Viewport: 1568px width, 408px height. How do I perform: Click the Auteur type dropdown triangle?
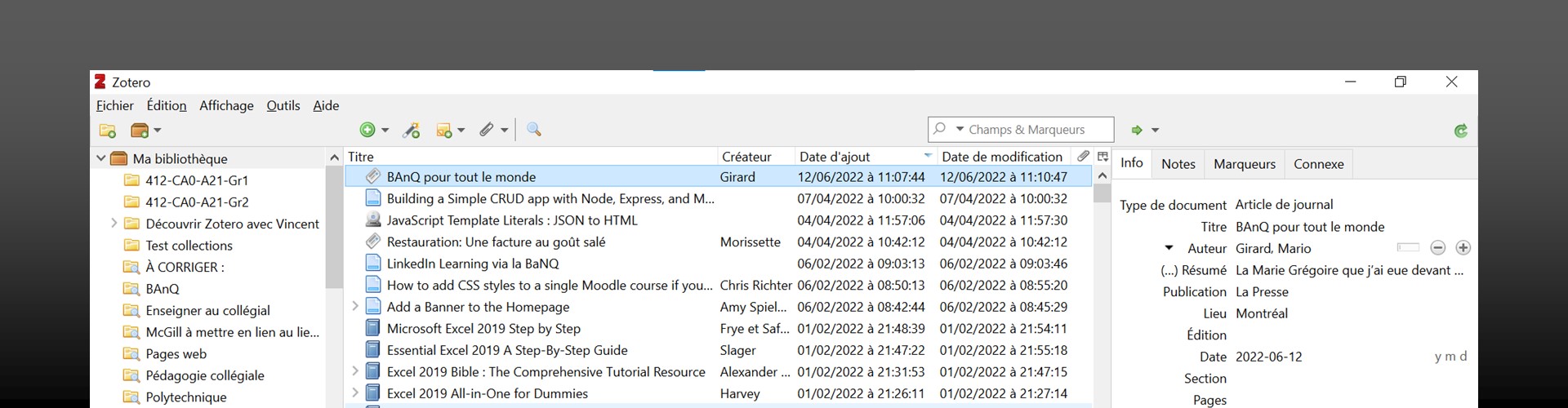(1169, 248)
